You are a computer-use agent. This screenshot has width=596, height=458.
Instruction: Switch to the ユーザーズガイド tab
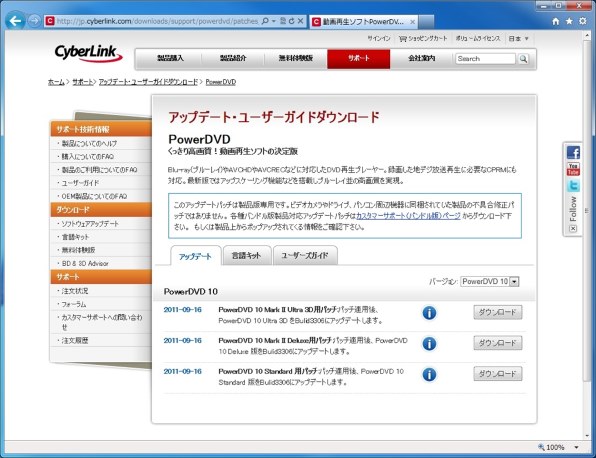[305, 255]
